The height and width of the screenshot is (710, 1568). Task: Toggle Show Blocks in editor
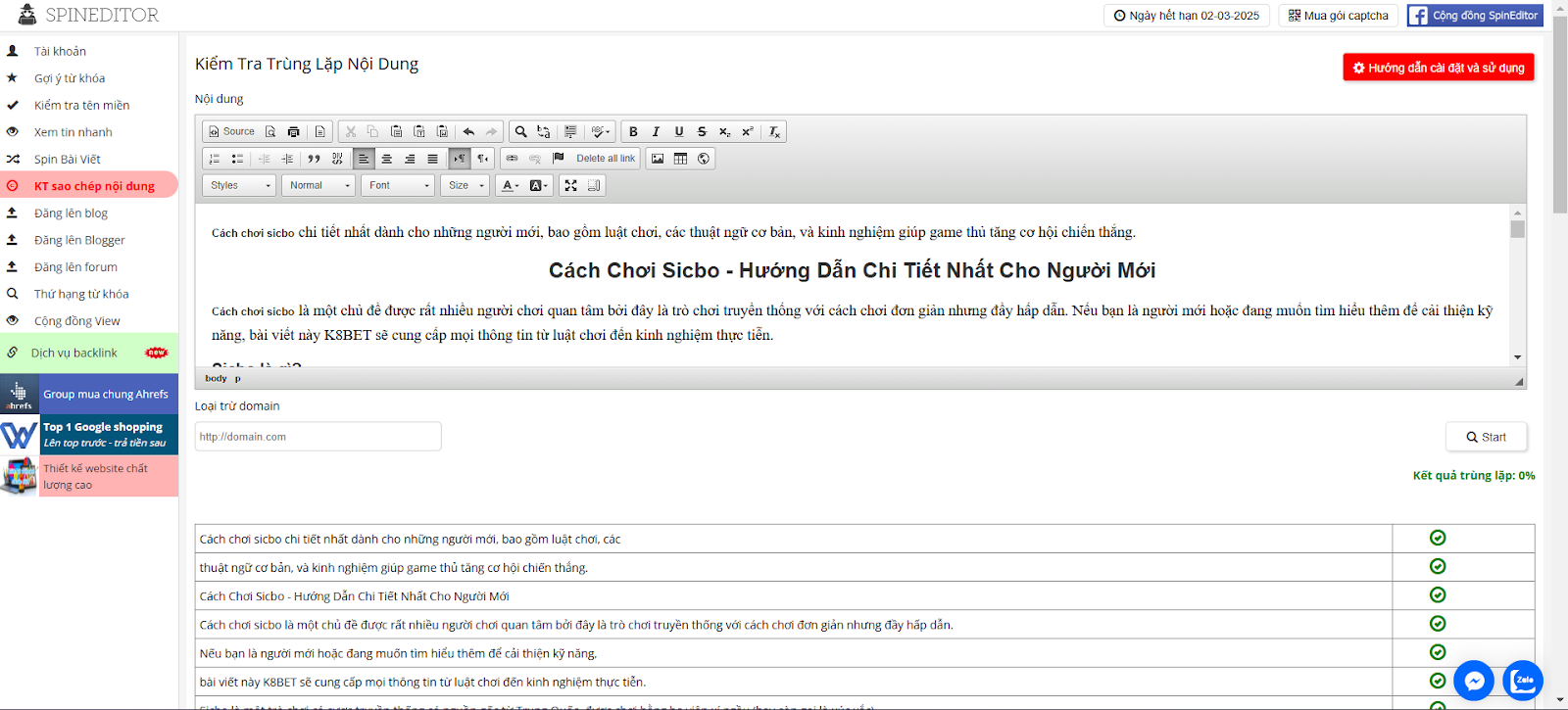594,185
